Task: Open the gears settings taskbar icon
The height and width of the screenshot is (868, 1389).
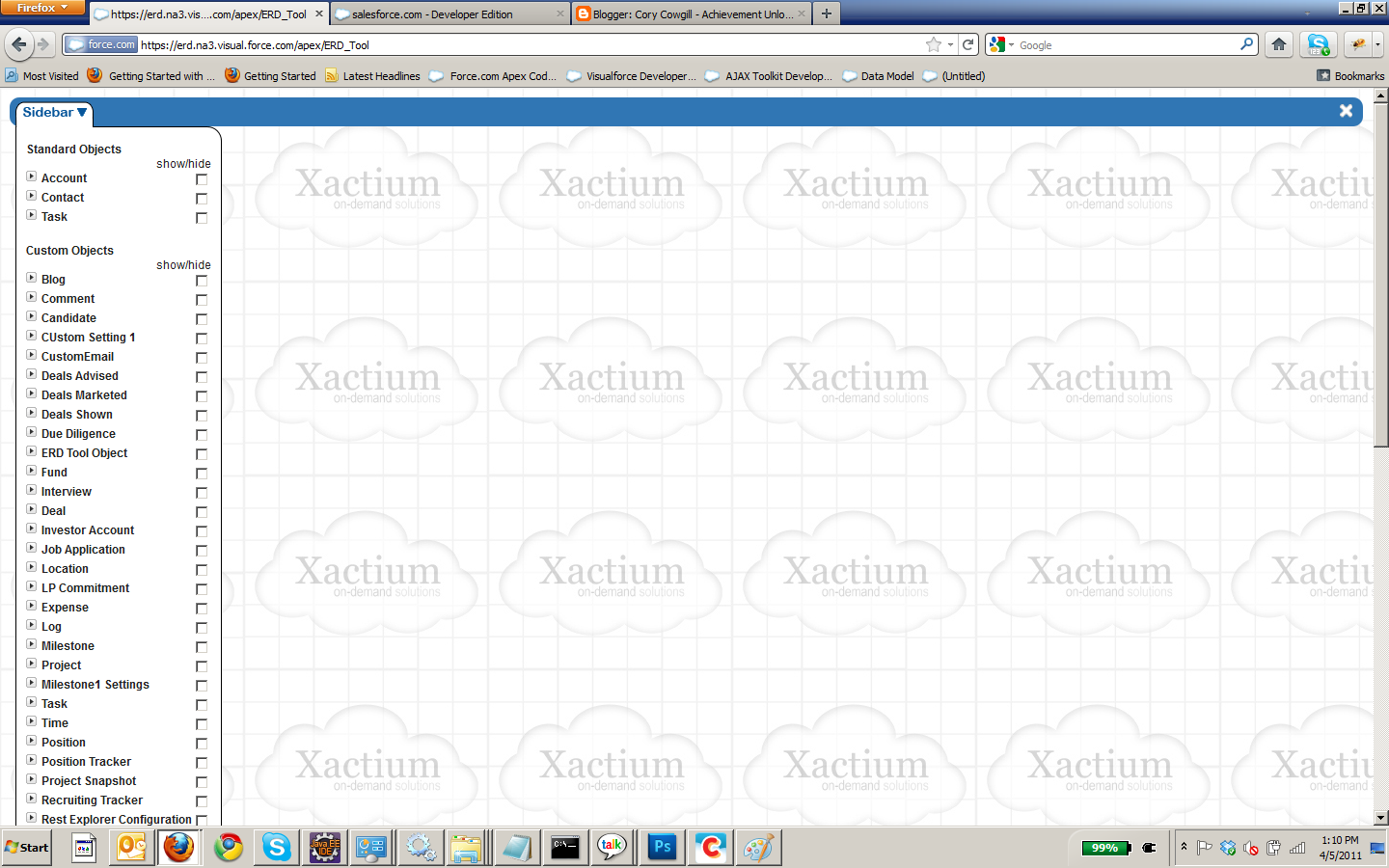Action: (x=420, y=848)
